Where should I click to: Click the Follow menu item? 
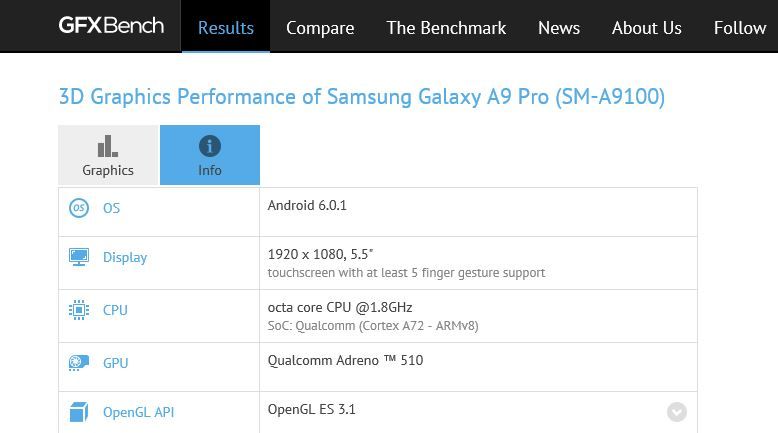pos(740,28)
